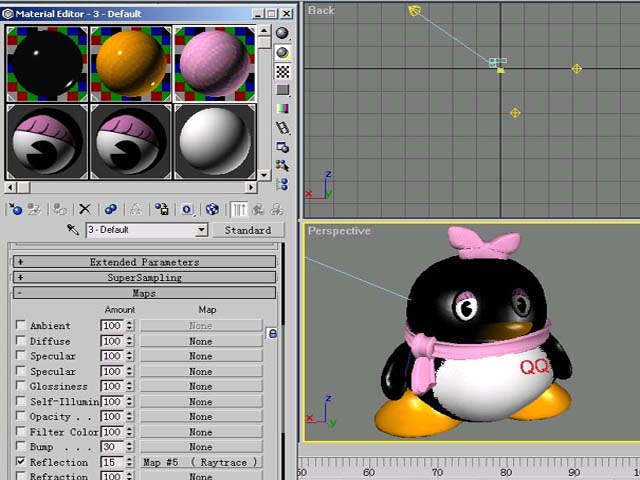Click the Standard material type button

pos(248,230)
